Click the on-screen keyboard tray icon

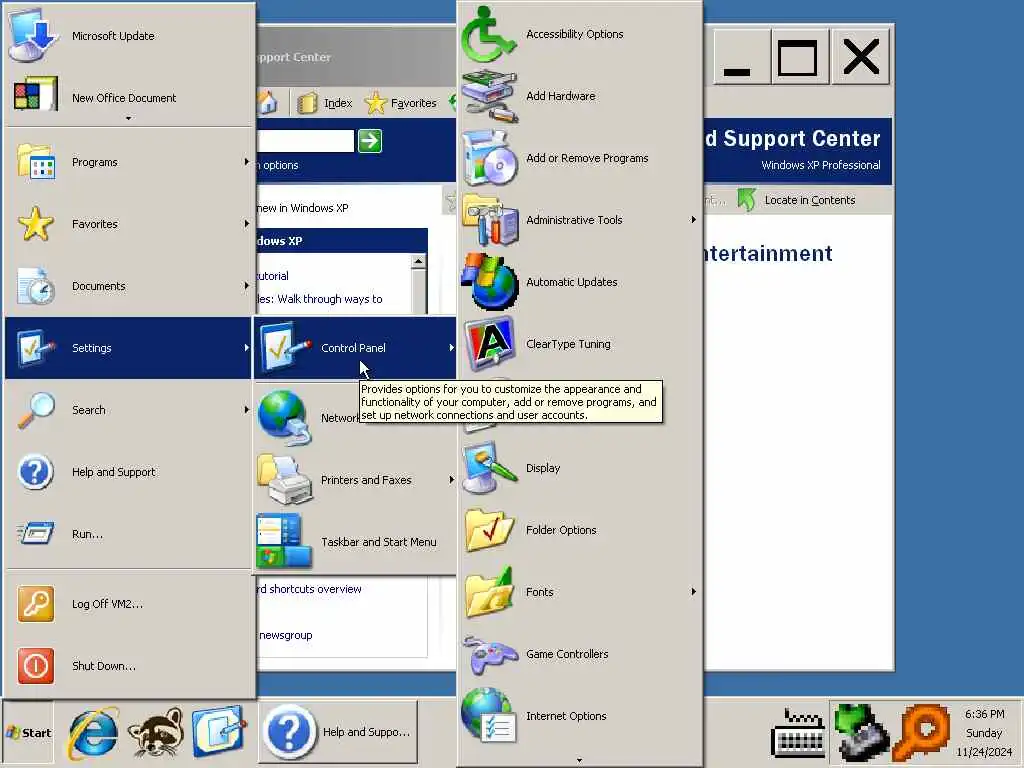[797, 733]
